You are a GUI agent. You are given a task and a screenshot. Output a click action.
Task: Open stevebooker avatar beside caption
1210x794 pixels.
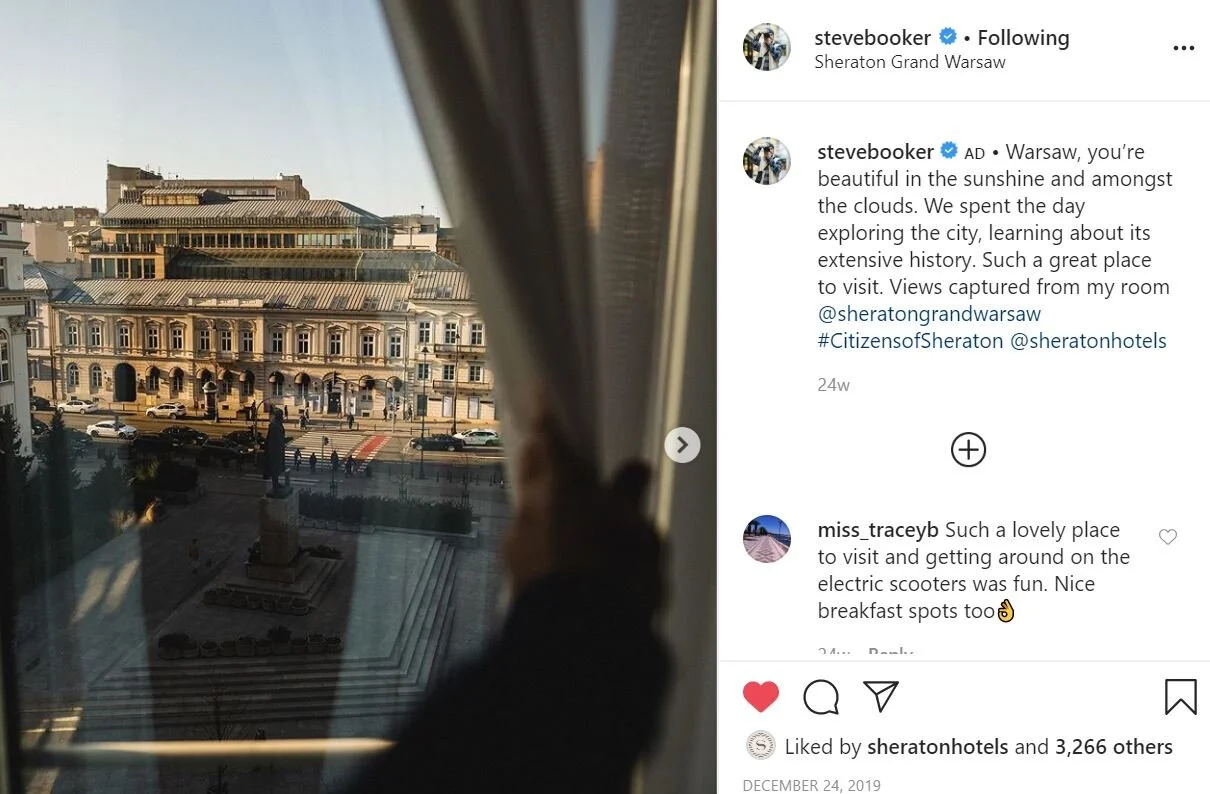click(x=767, y=161)
